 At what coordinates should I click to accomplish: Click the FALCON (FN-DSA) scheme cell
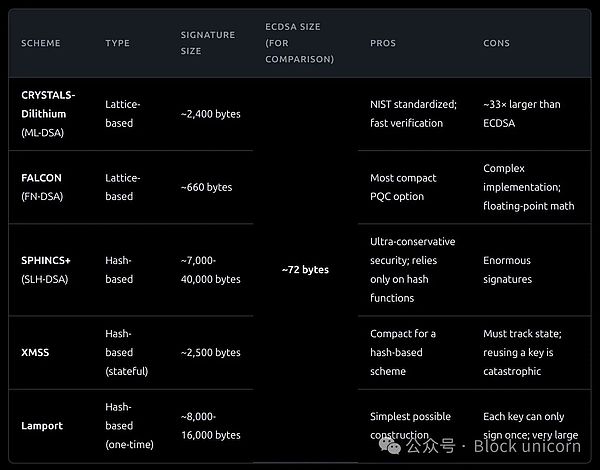pyautogui.click(x=42, y=187)
